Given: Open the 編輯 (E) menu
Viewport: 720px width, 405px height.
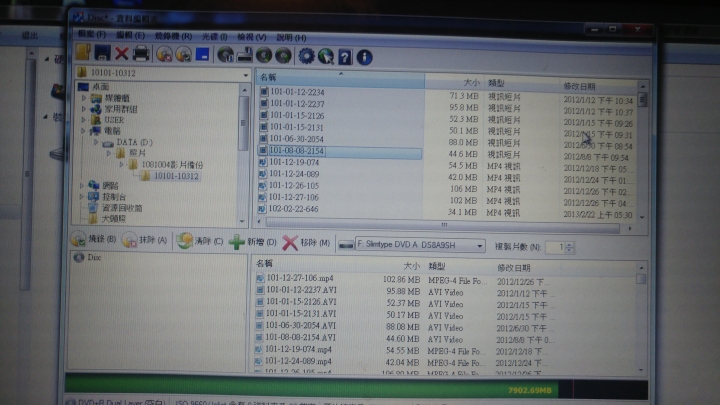Looking at the screenshot, I should [x=130, y=35].
